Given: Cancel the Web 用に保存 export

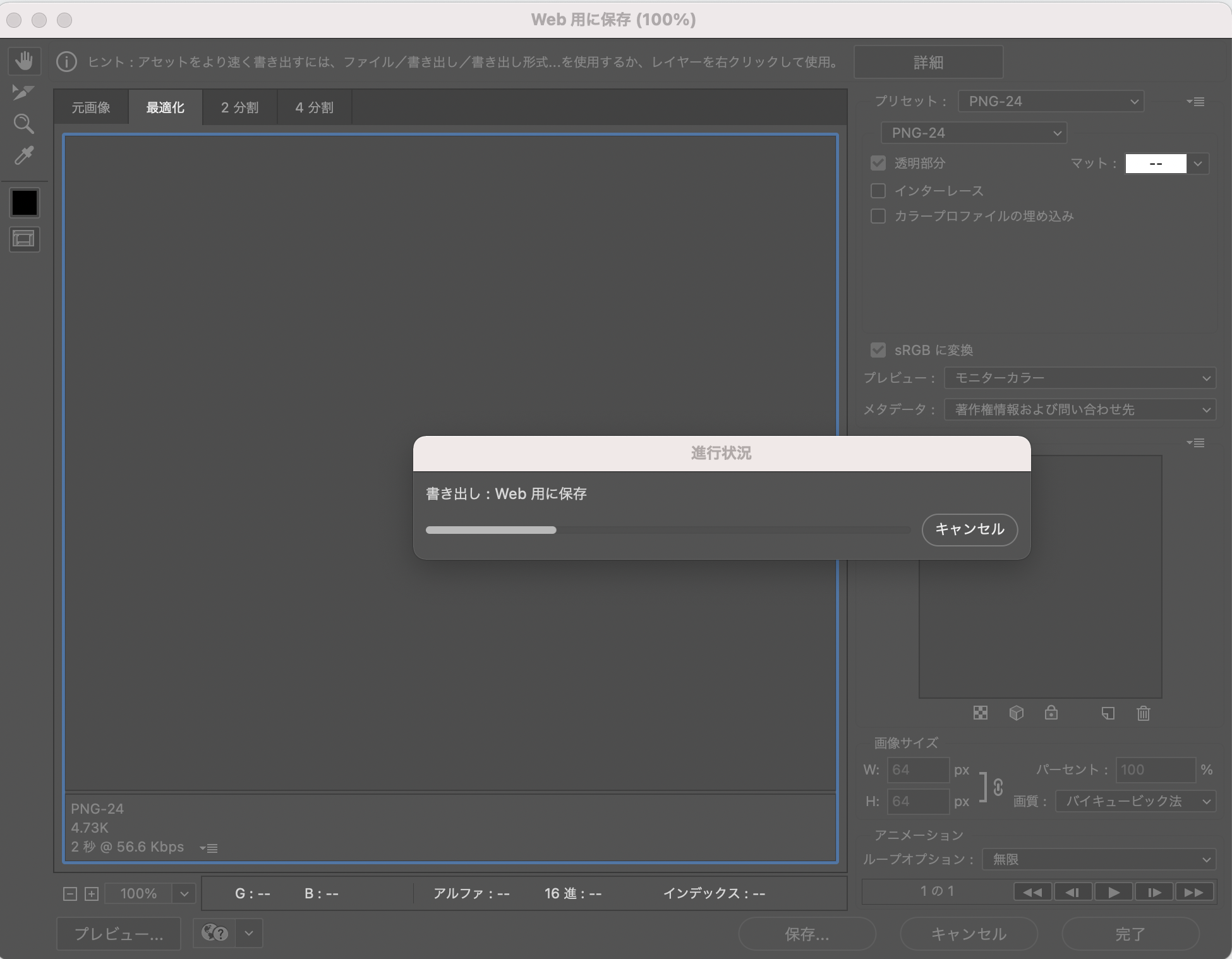Looking at the screenshot, I should [x=969, y=530].
